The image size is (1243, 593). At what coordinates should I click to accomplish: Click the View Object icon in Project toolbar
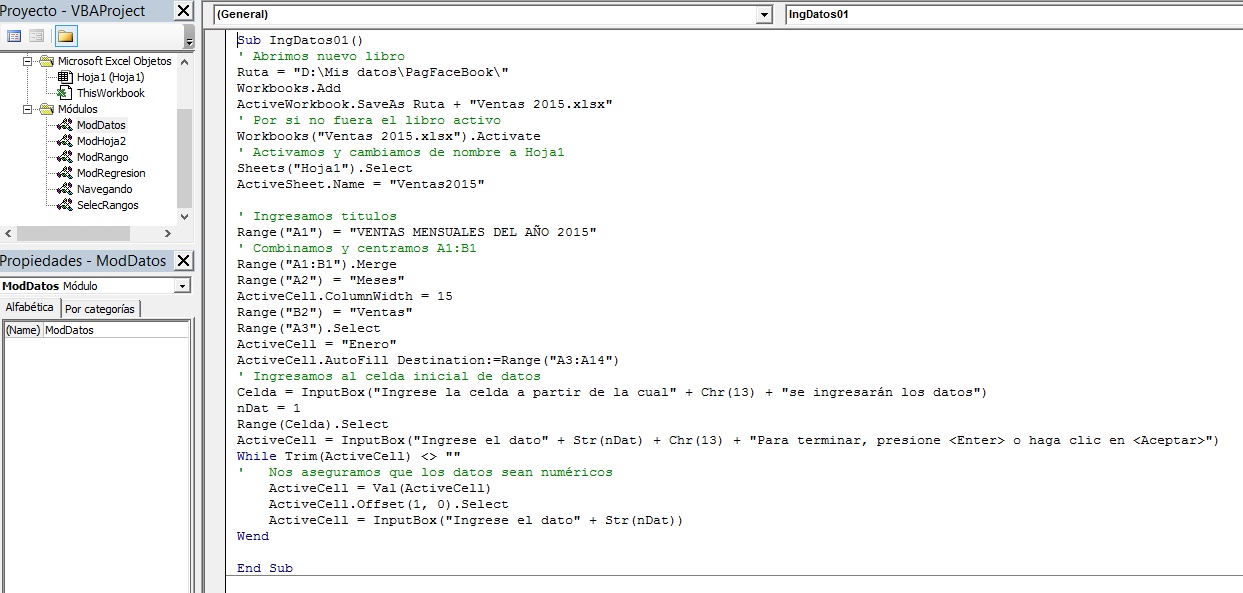[x=36, y=36]
